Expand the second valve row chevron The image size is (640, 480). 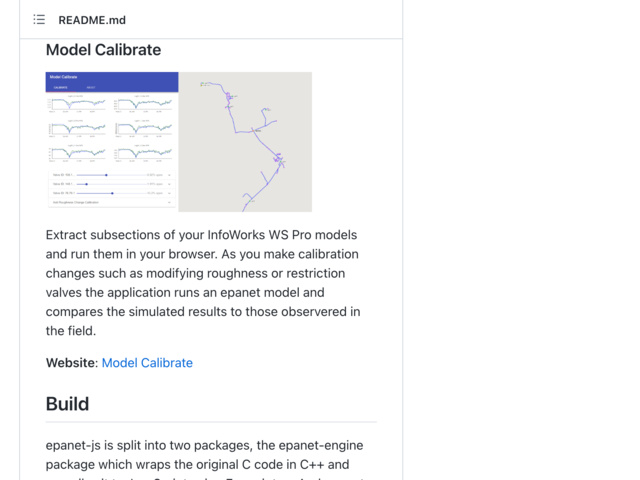169,184
